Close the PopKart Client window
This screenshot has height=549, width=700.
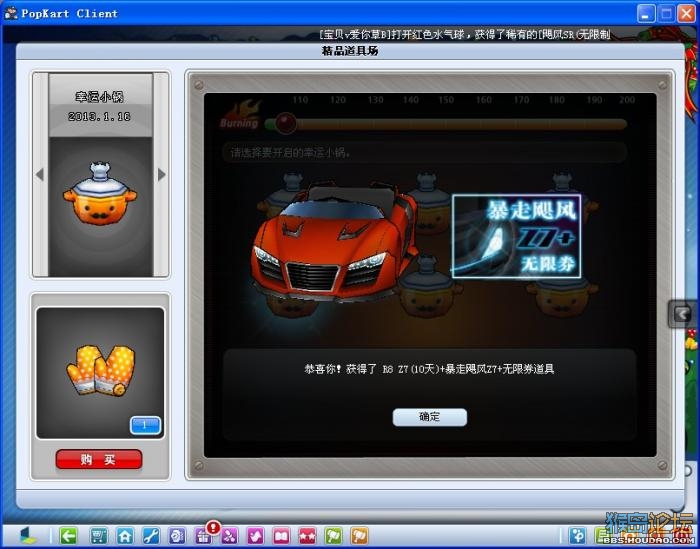(x=686, y=13)
